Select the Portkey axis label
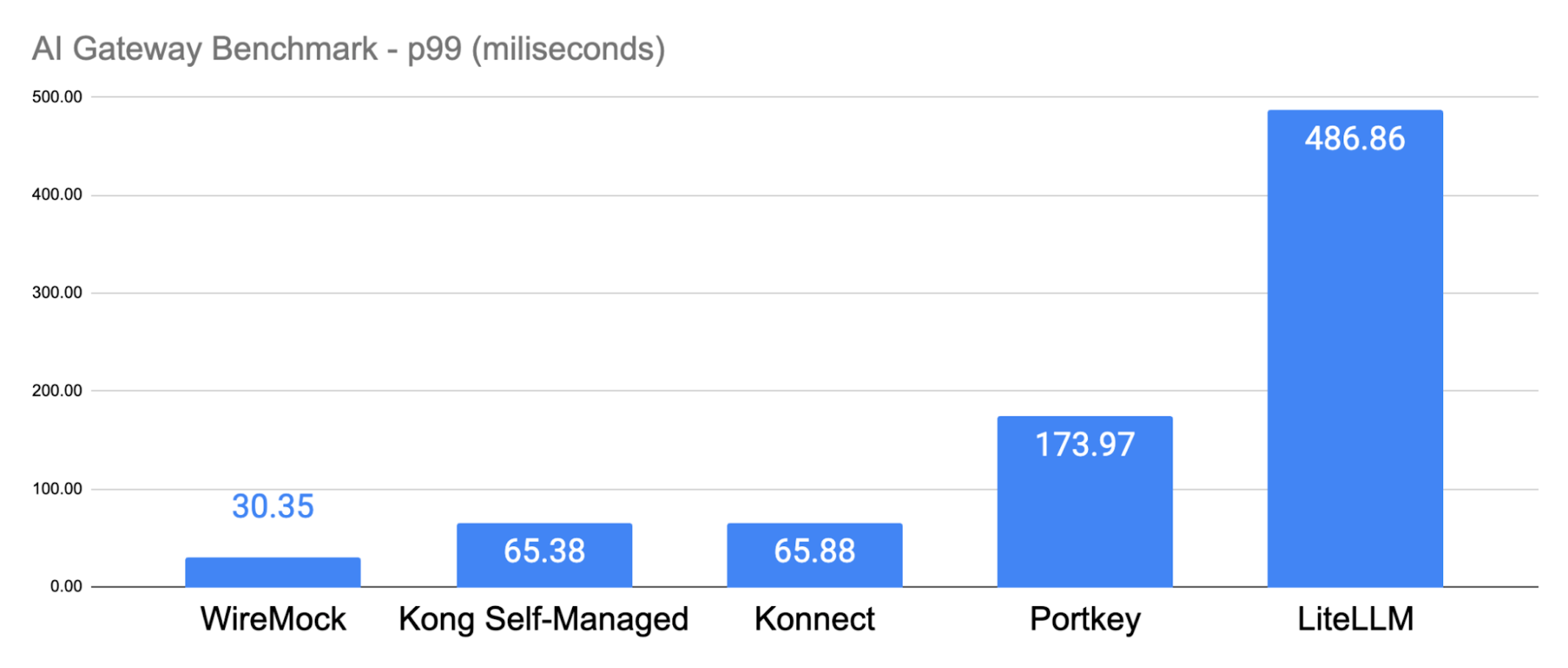This screenshot has width=1568, height=668. (1085, 618)
